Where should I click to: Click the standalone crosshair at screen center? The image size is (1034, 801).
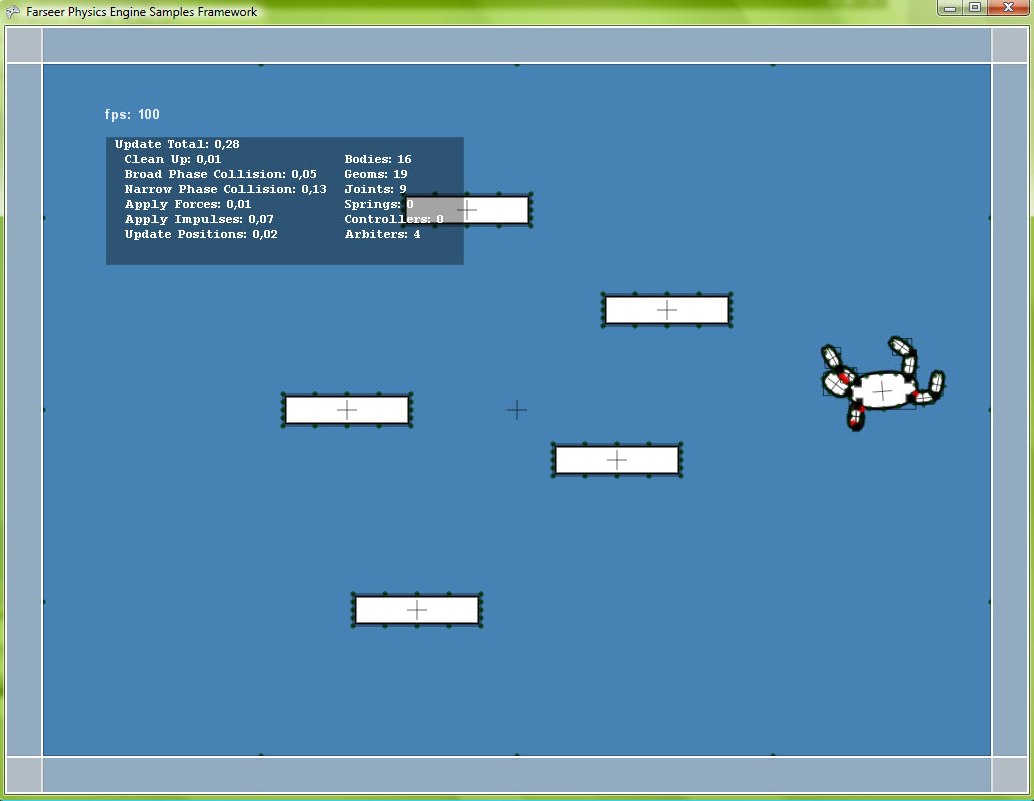click(517, 409)
